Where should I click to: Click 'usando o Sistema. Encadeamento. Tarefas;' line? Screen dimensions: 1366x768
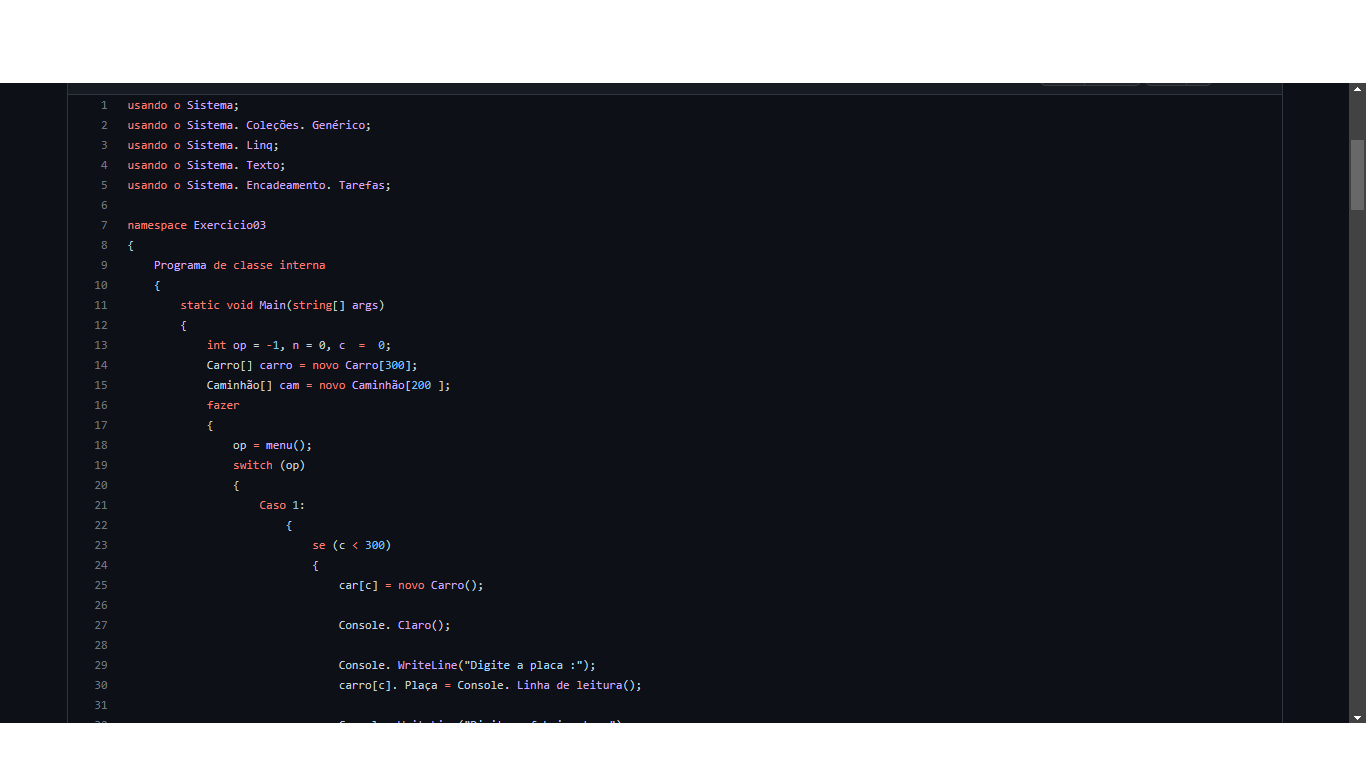click(x=259, y=185)
